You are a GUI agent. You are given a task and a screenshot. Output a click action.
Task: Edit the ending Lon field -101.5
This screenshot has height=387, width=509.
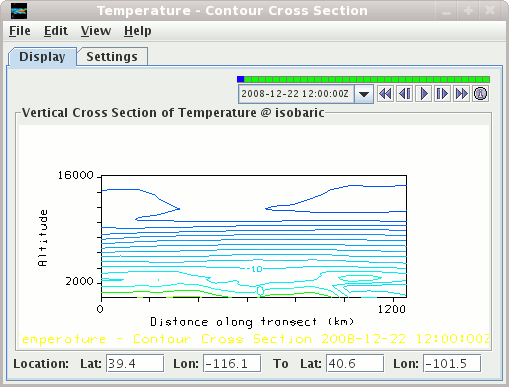(452, 363)
